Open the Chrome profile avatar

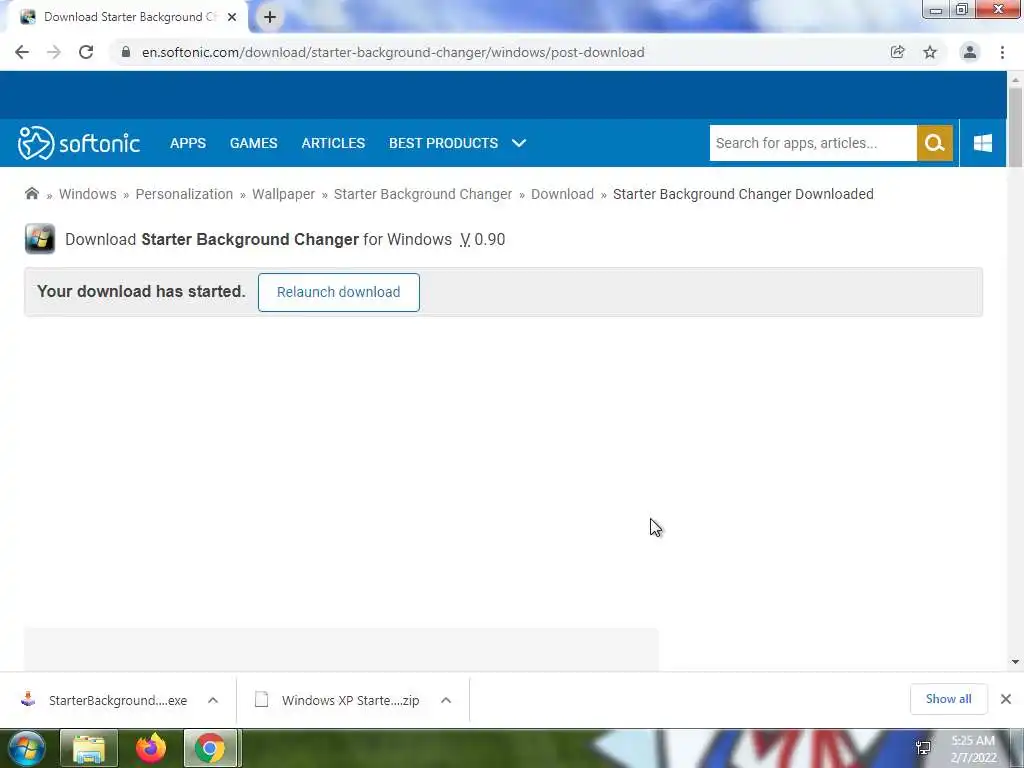pyautogui.click(x=970, y=52)
